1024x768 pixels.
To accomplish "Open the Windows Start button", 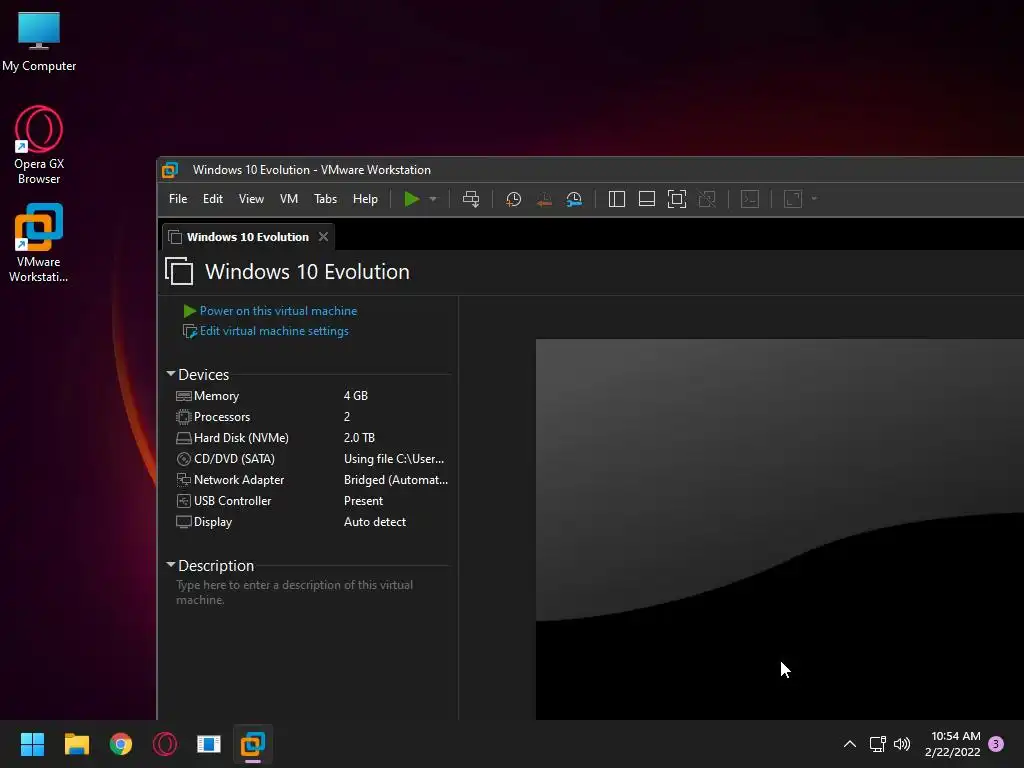I will click(33, 744).
